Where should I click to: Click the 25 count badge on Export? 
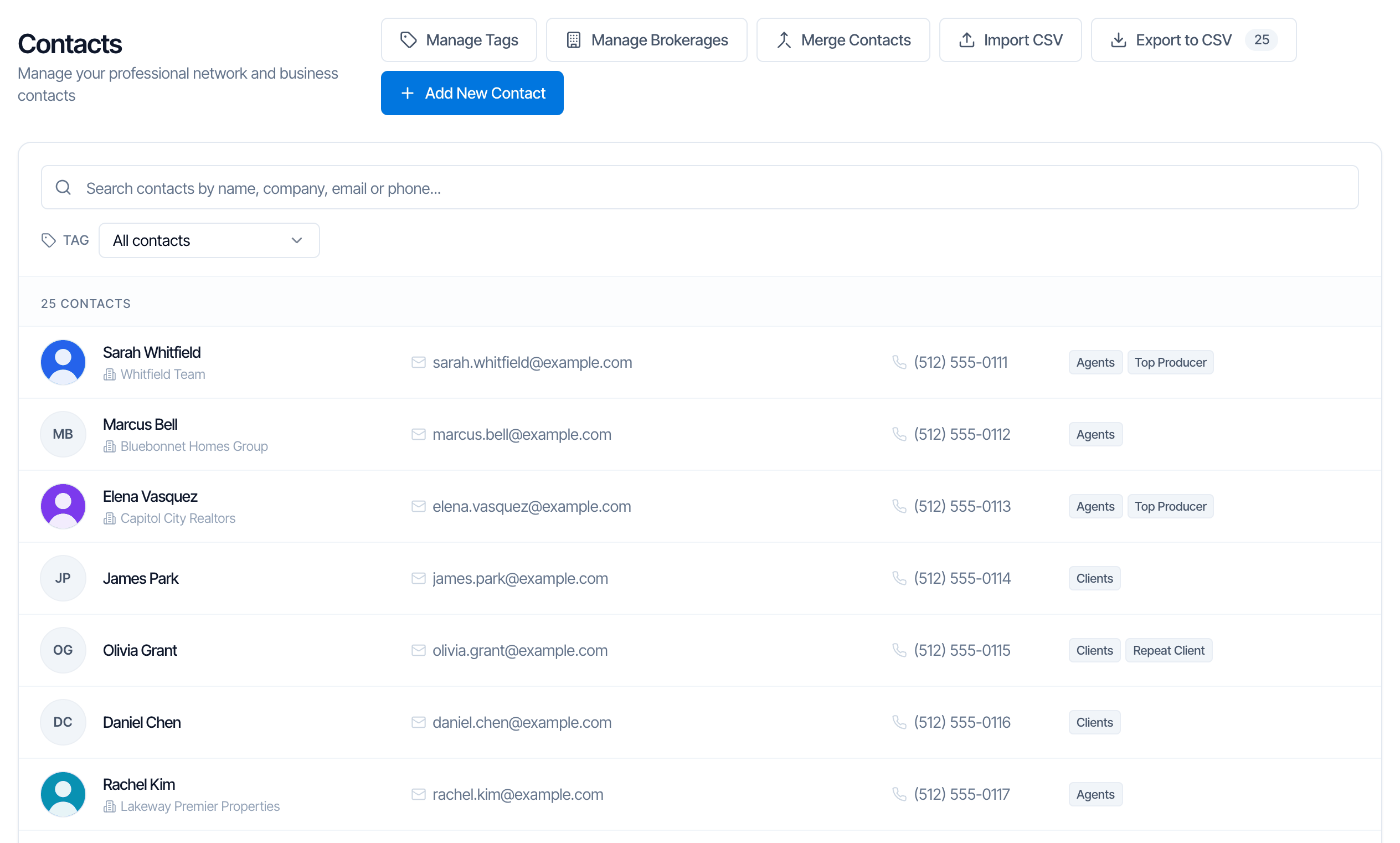pyautogui.click(x=1261, y=40)
